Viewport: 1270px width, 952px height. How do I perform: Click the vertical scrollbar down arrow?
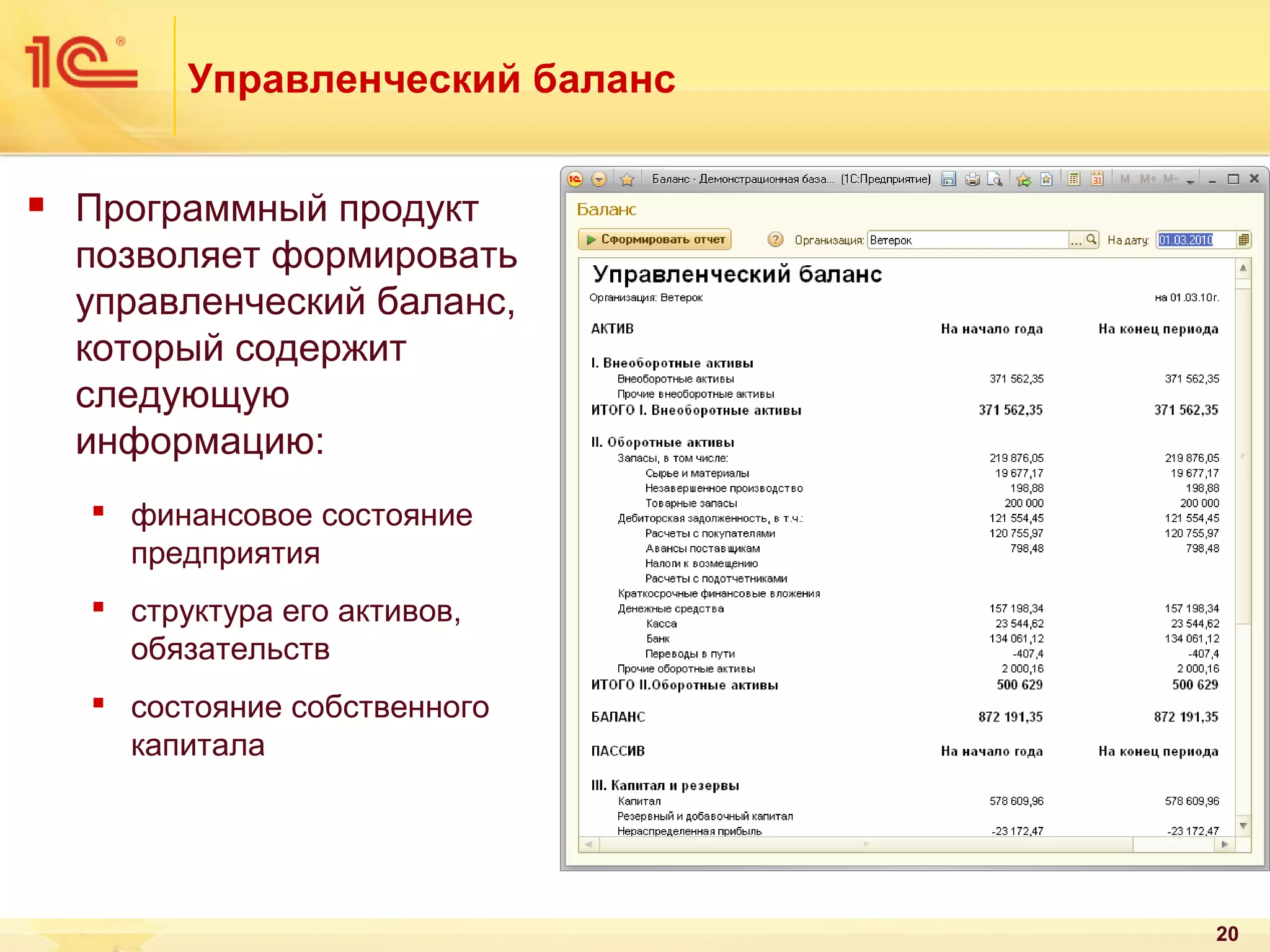coord(1243,826)
